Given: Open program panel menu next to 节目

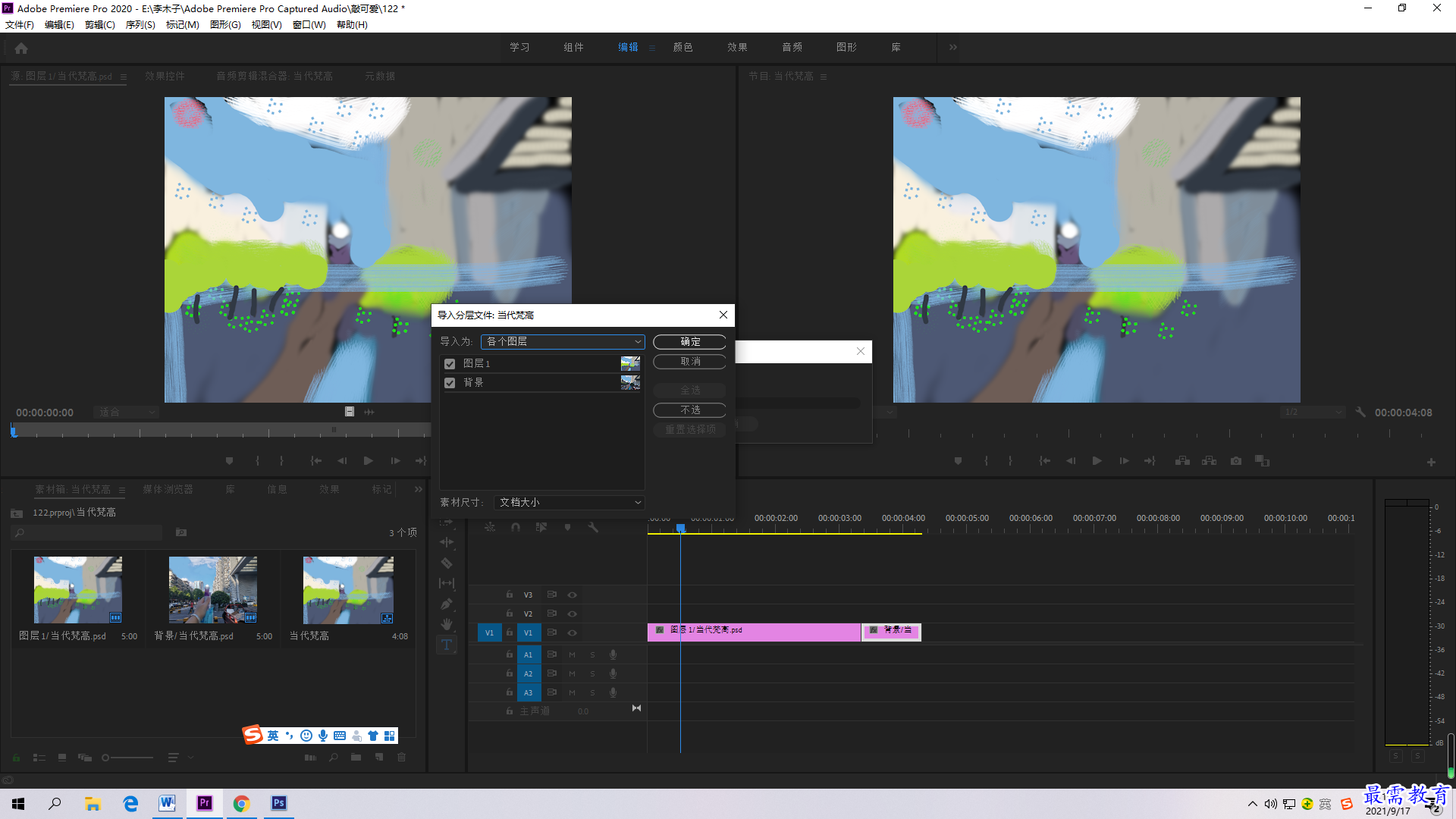Looking at the screenshot, I should click(x=824, y=77).
